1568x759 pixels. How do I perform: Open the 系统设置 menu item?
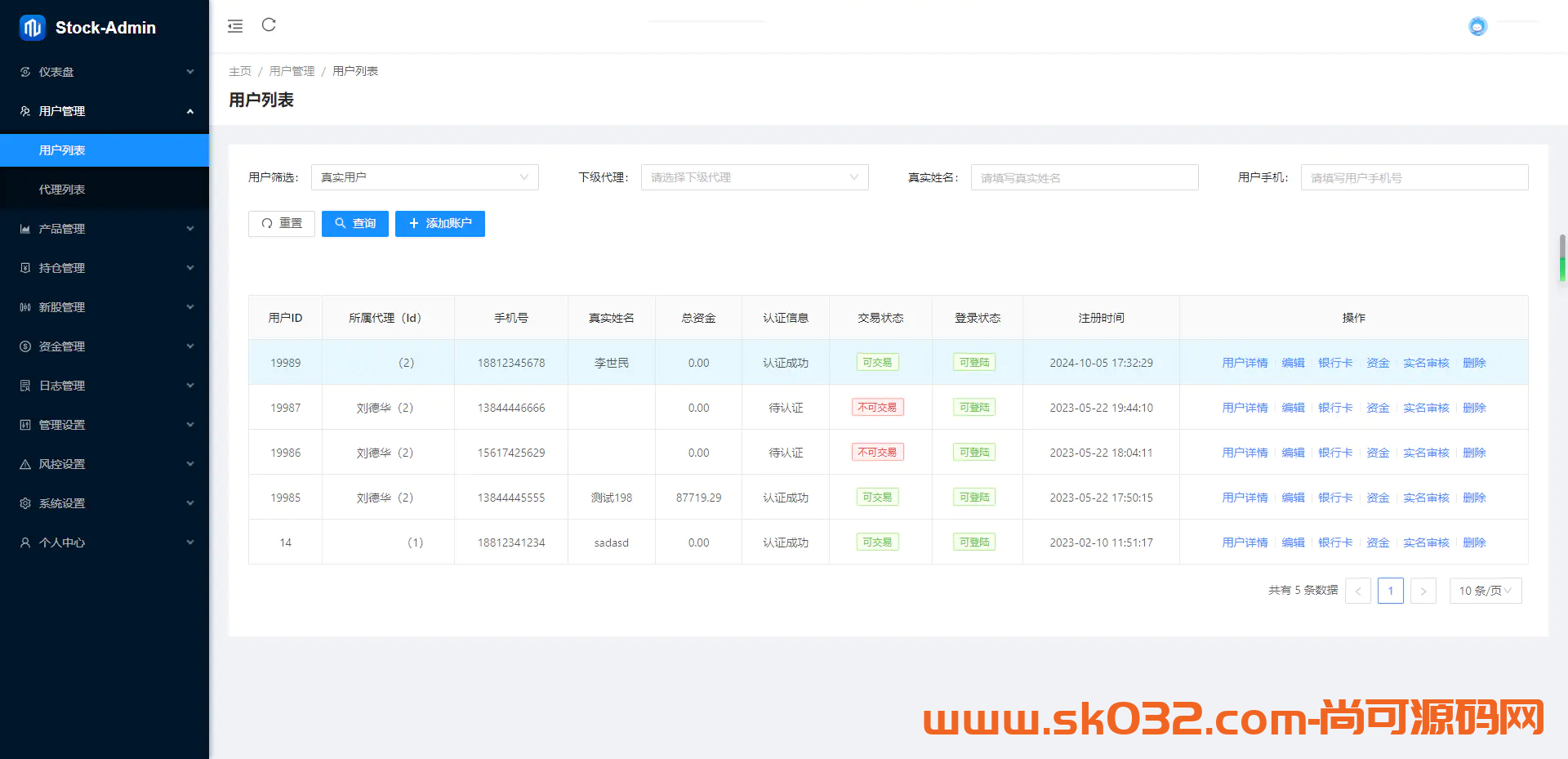click(105, 503)
